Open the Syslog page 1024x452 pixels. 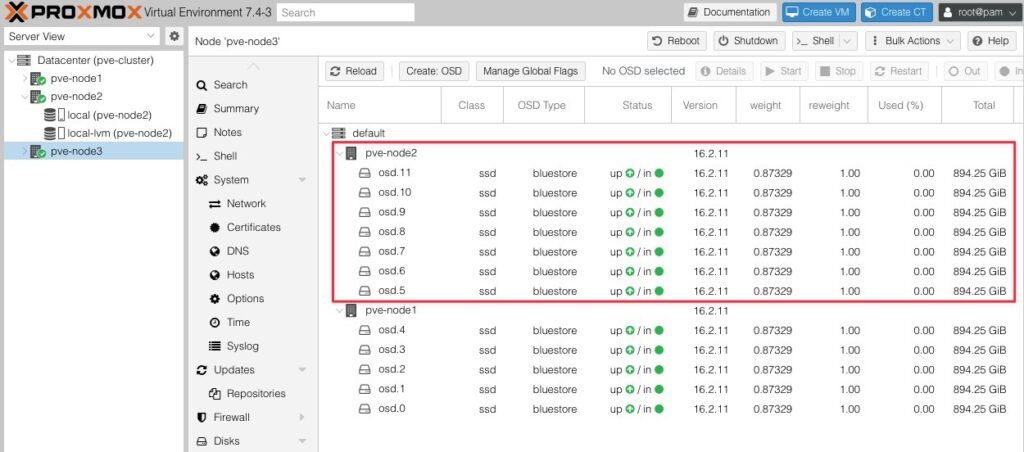(x=242, y=346)
